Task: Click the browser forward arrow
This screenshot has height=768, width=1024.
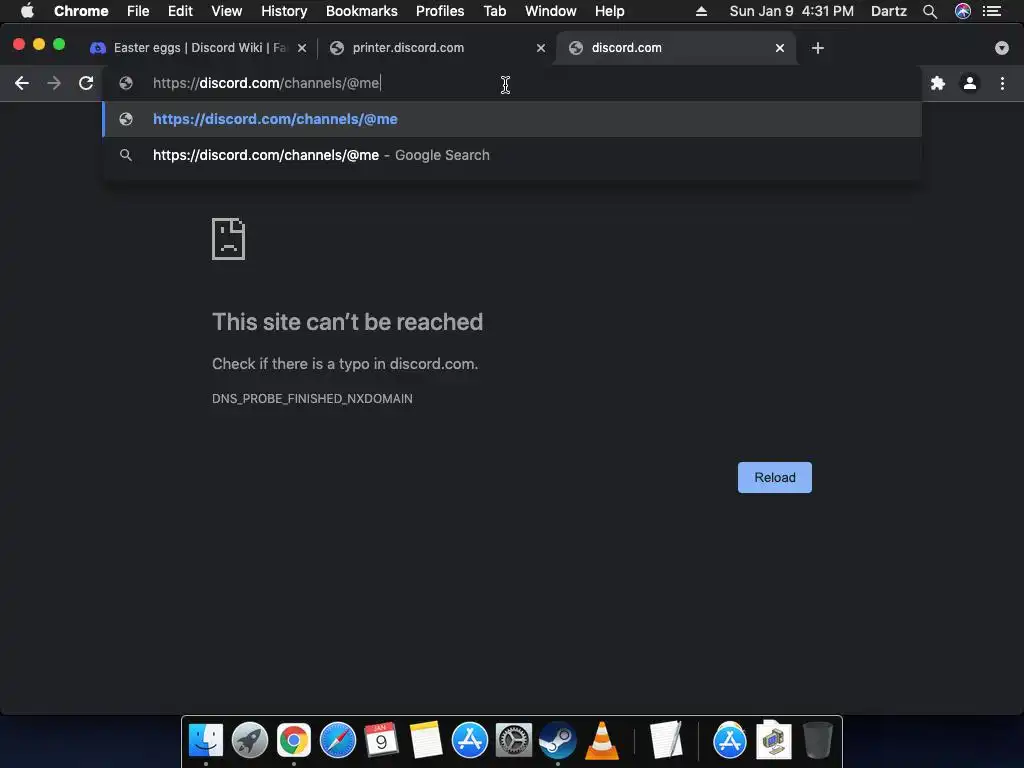Action: (x=54, y=83)
